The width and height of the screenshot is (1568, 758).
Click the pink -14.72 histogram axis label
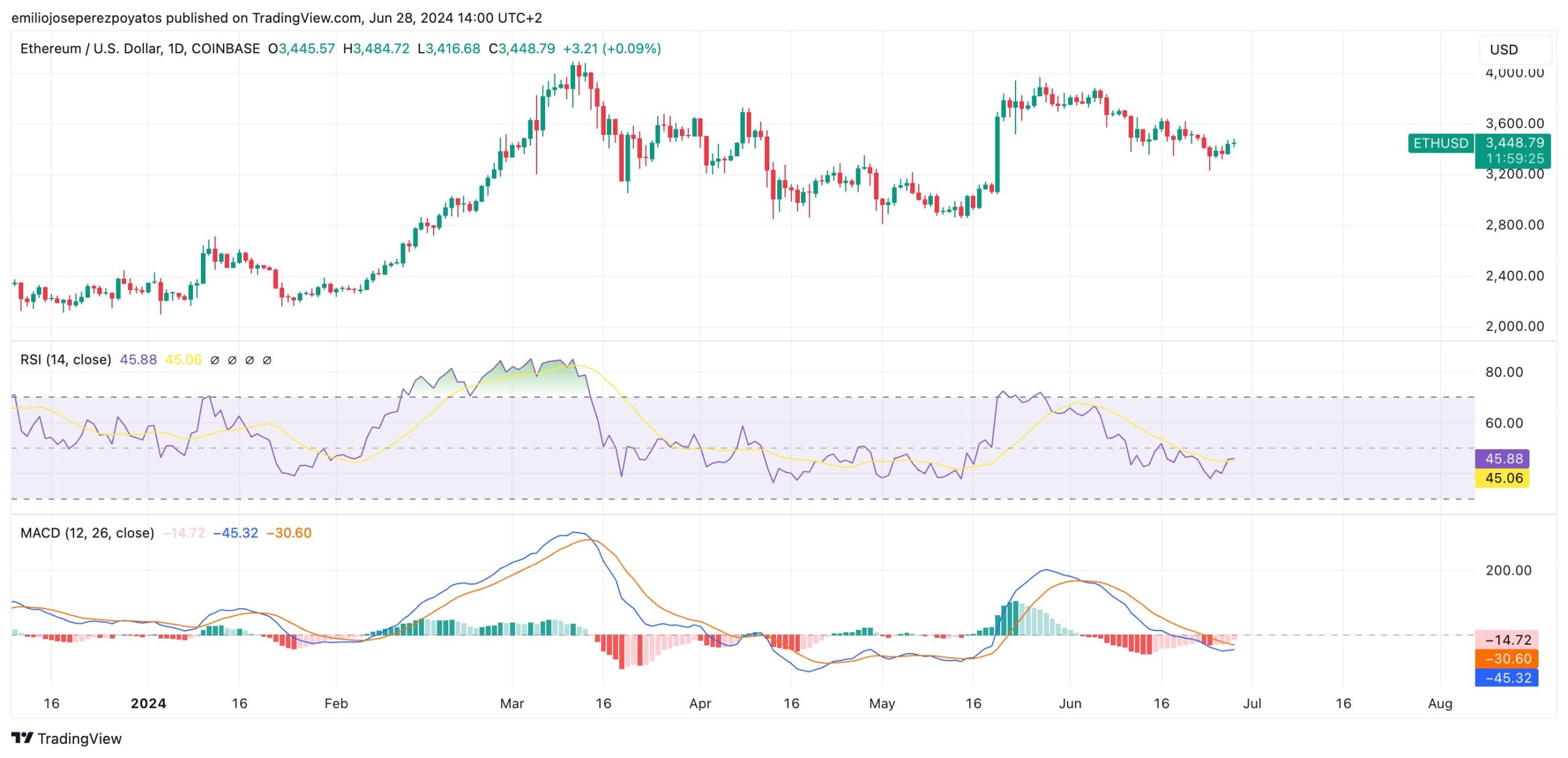click(x=1507, y=640)
